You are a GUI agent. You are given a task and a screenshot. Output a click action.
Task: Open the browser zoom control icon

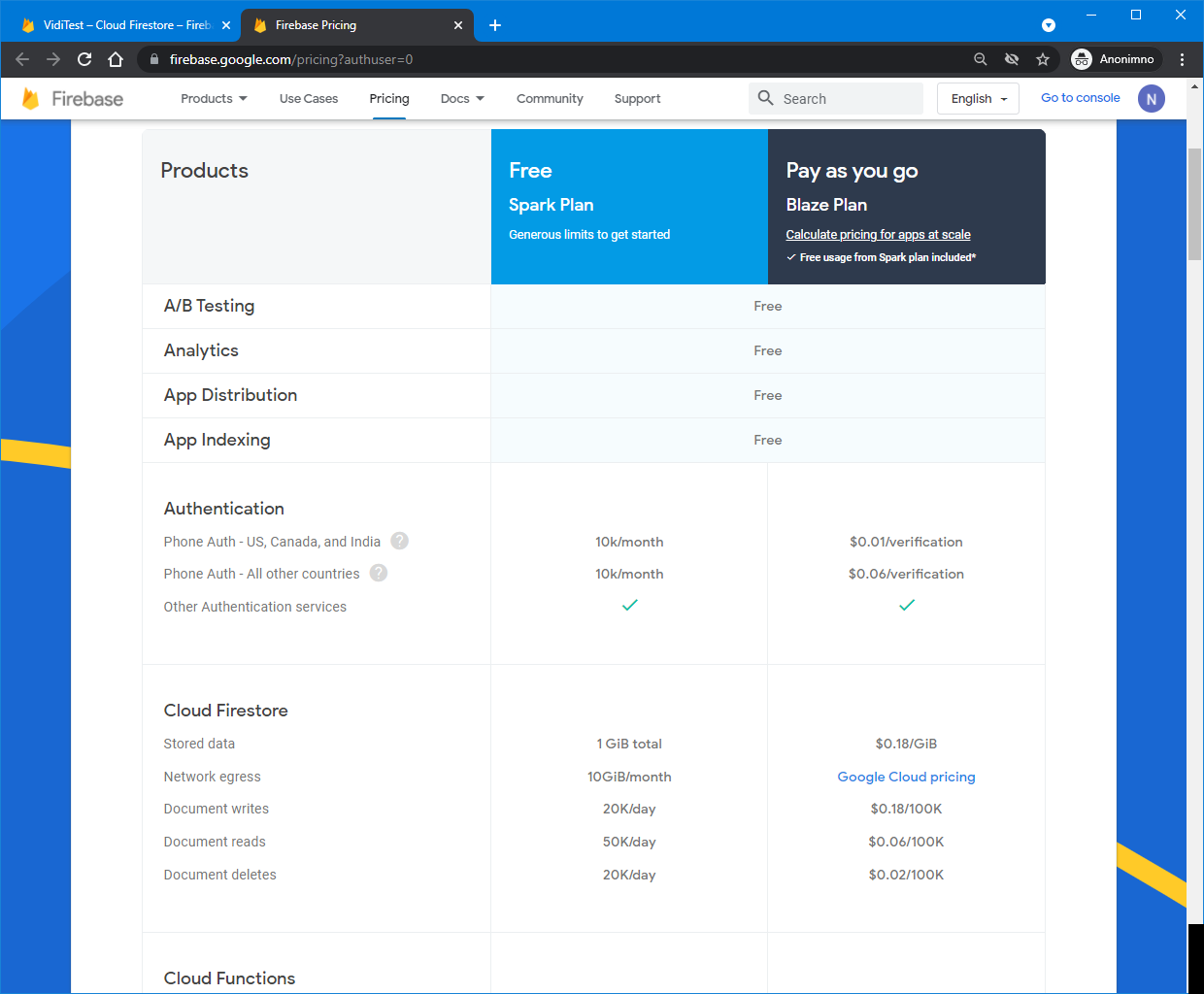[981, 59]
